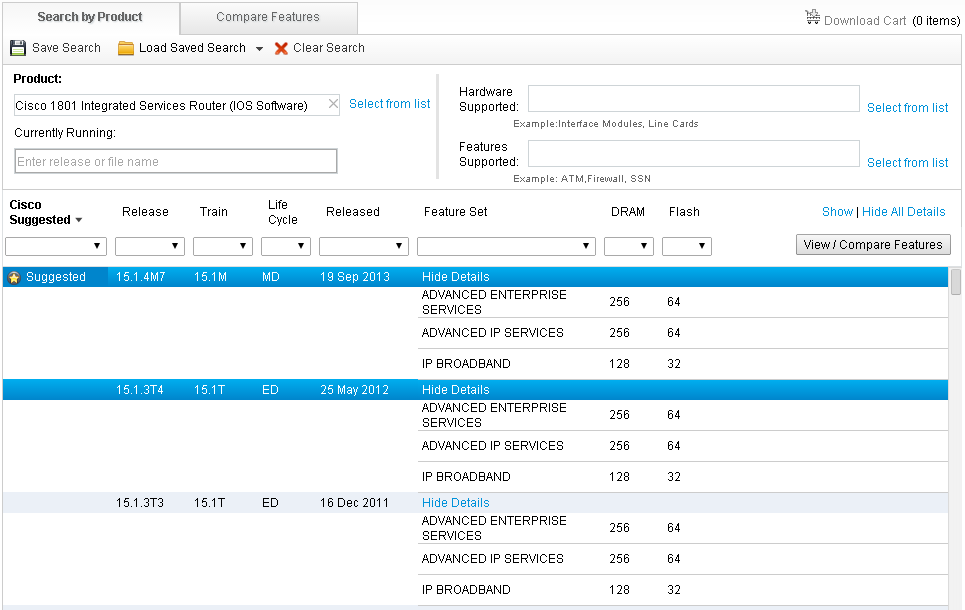The width and height of the screenshot is (965, 610).
Task: Click Hide Details for release 15.1.3T3
Action: 455,503
